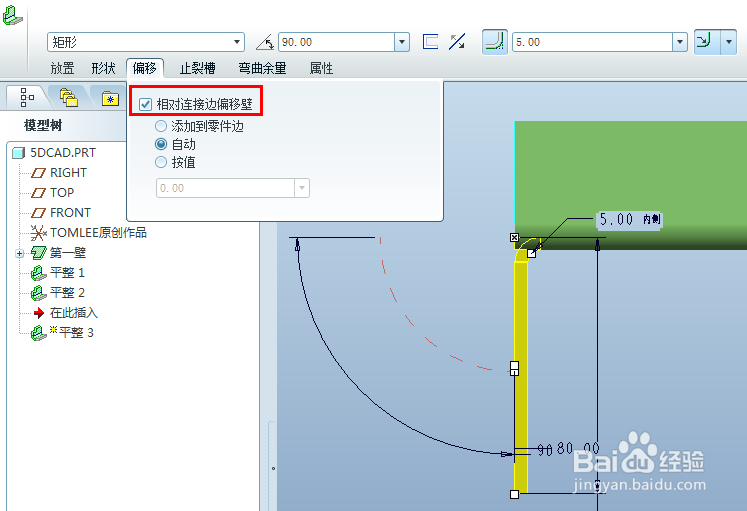
Task: Select the 自动 radio button
Action: point(161,144)
